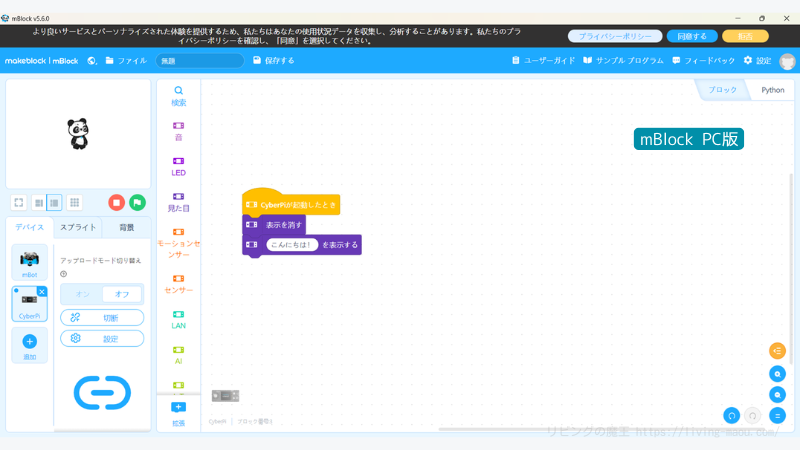800x450 pixels.
Task: Reset workspace zoom to default
Action: 777,416
